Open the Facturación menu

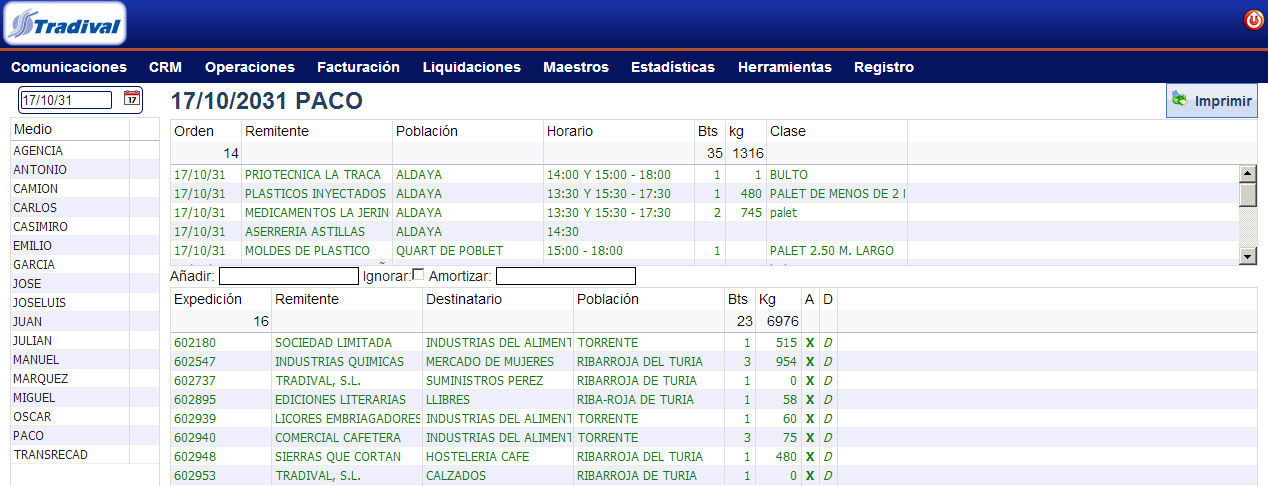pos(358,67)
